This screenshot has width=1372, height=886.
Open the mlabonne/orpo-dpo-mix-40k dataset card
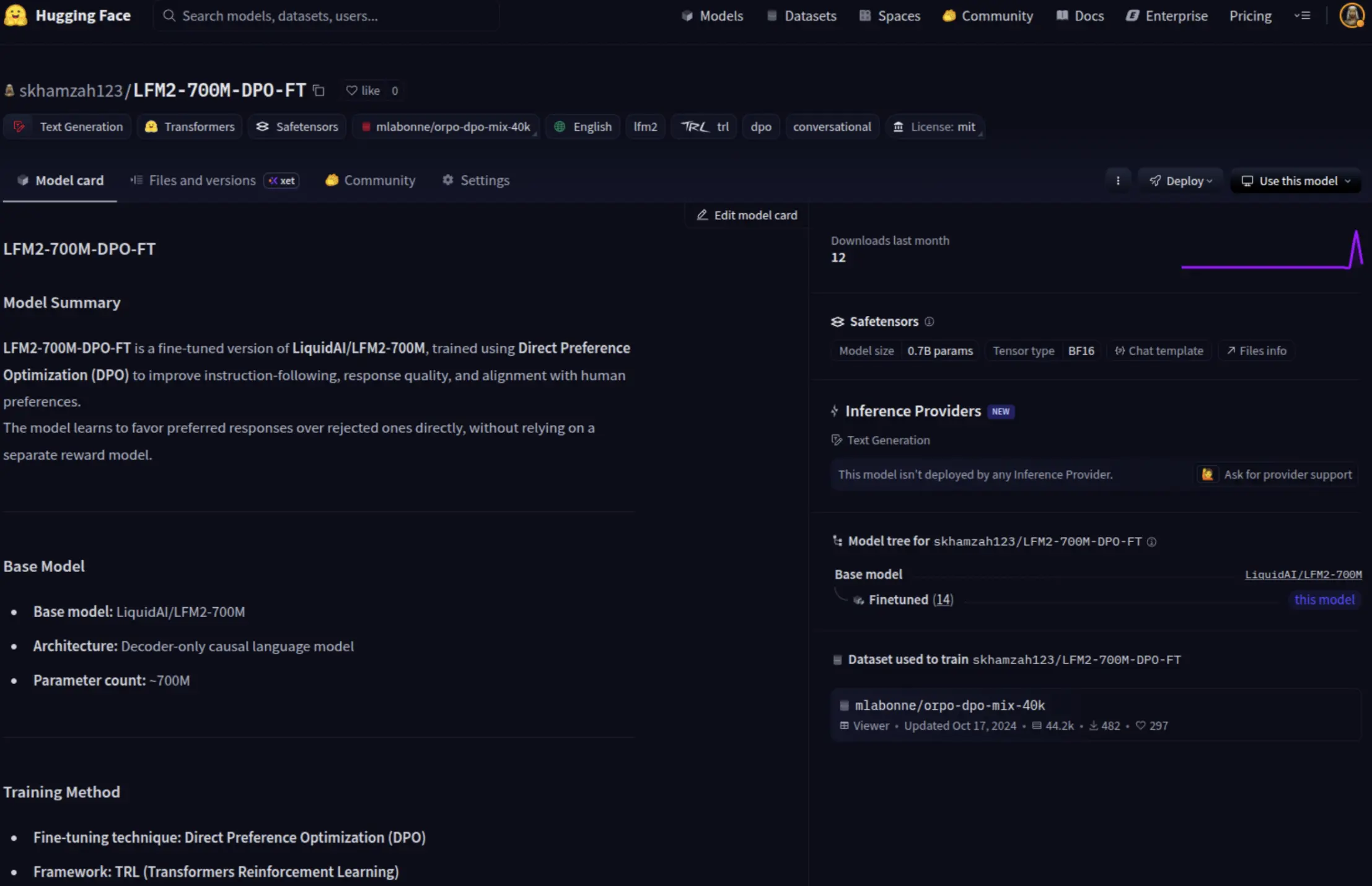pos(949,705)
